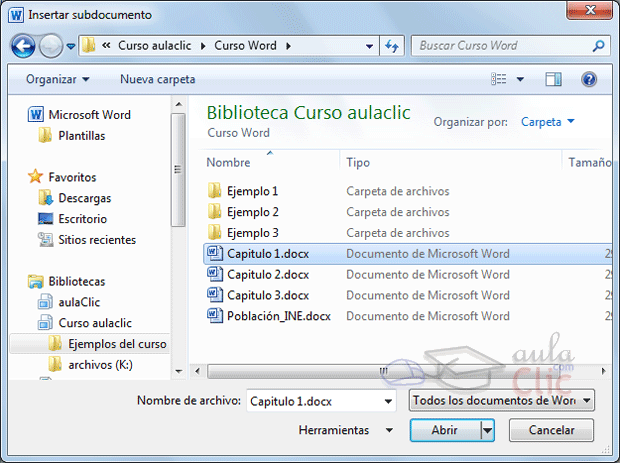
Task: Click the Ejemplo 1 folder icon
Action: pos(214,191)
